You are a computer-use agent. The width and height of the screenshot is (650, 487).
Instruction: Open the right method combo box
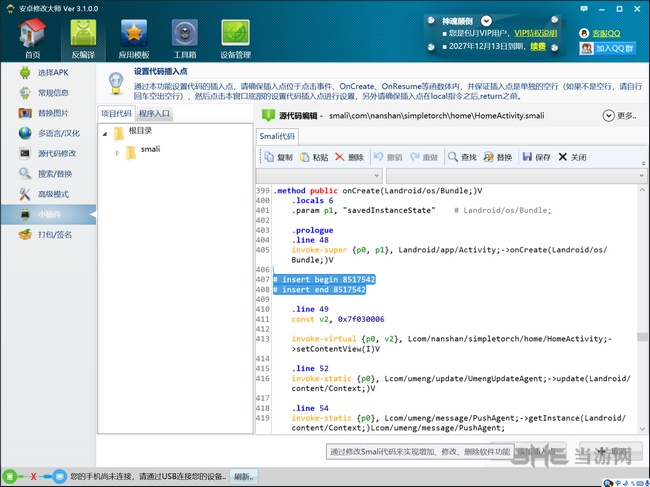click(x=517, y=176)
